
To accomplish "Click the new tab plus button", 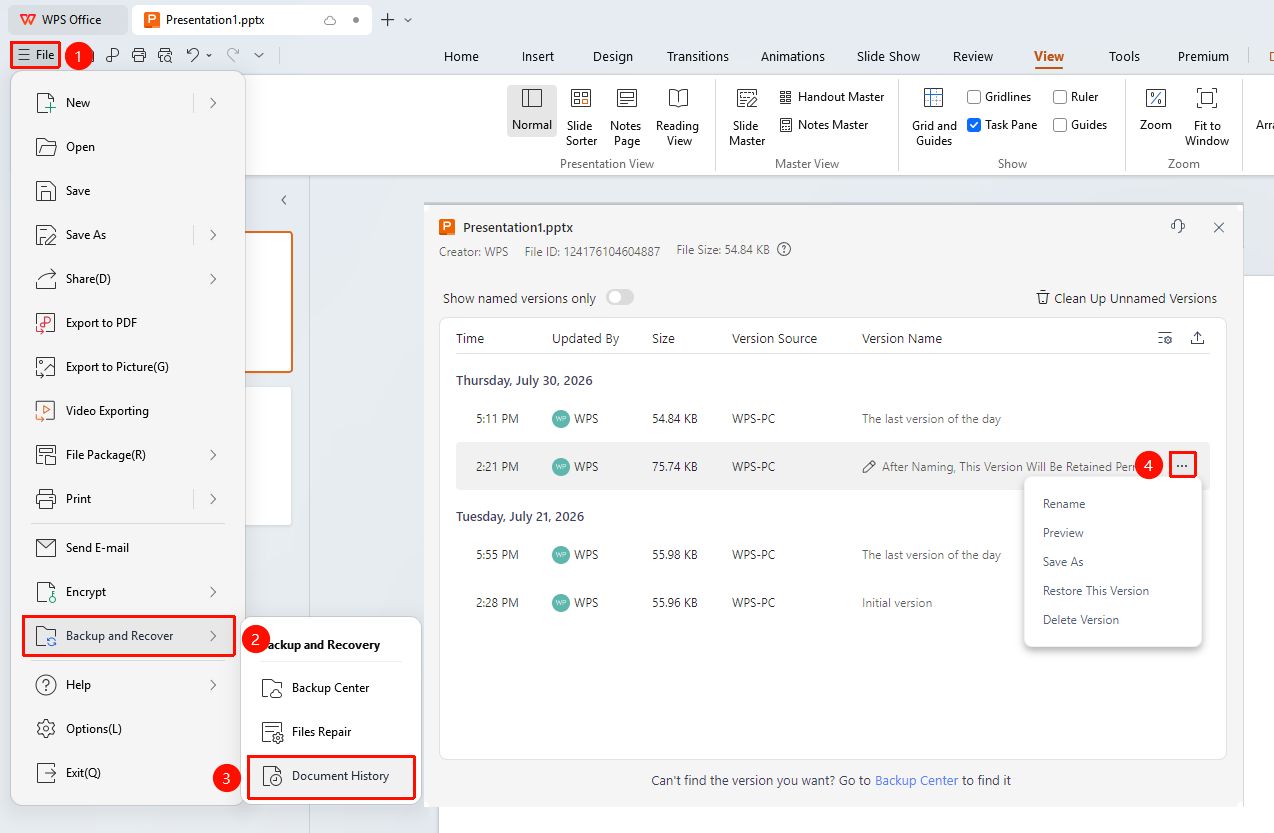I will (x=388, y=20).
